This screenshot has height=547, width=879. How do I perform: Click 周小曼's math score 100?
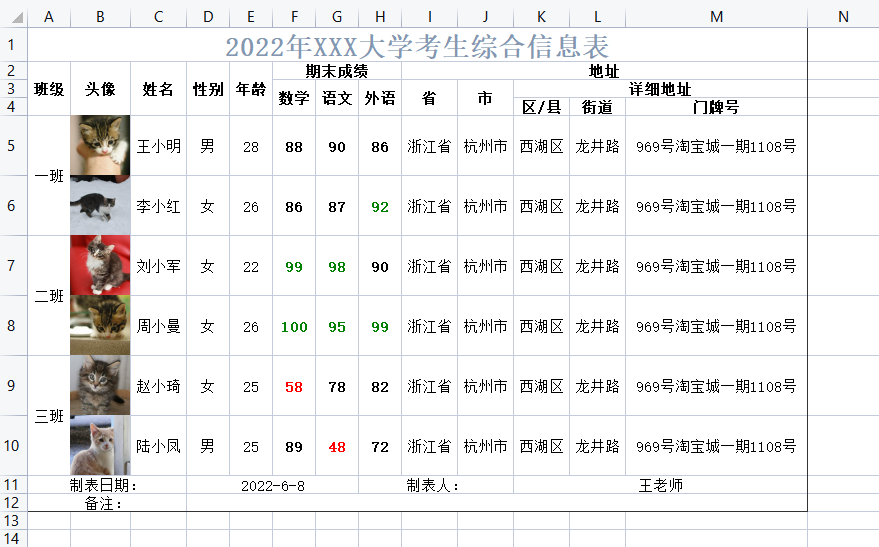pyautogui.click(x=294, y=326)
